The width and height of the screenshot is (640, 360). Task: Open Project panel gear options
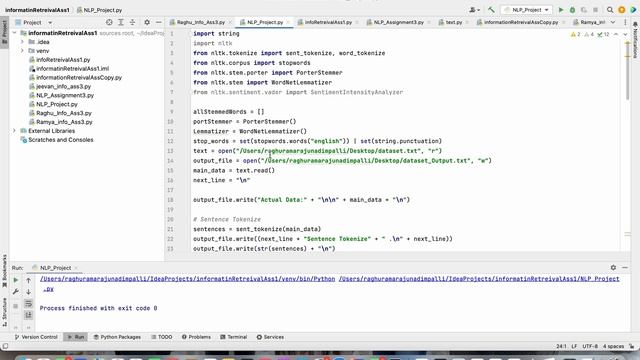147,22
